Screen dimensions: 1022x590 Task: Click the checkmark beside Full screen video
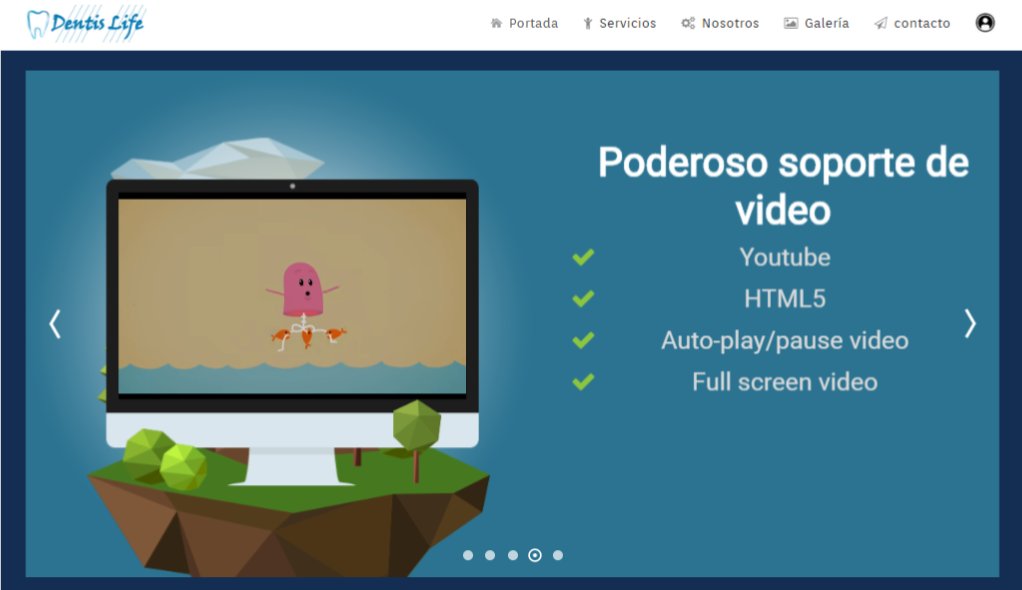(583, 381)
